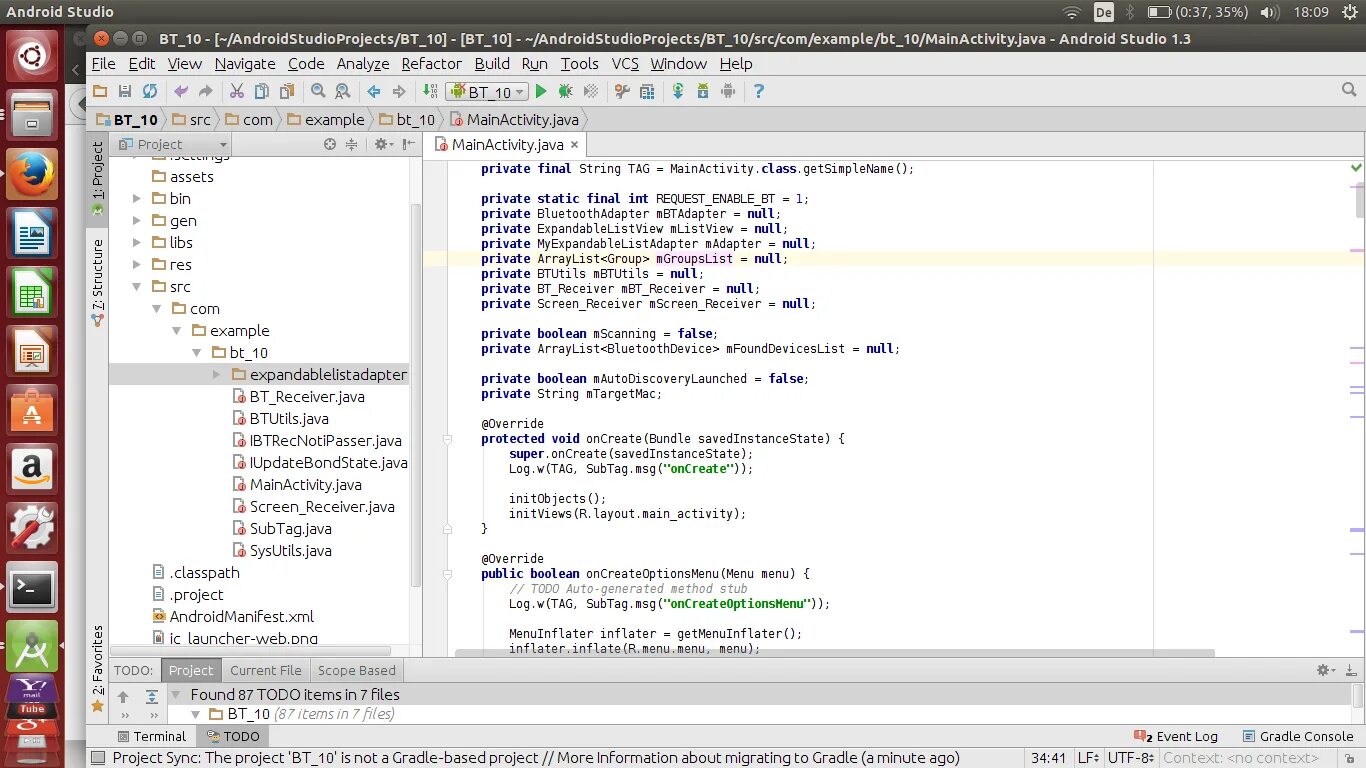Image resolution: width=1366 pixels, height=768 pixels.
Task: Click the UTF-8 encoding selector
Action: coord(1133,758)
